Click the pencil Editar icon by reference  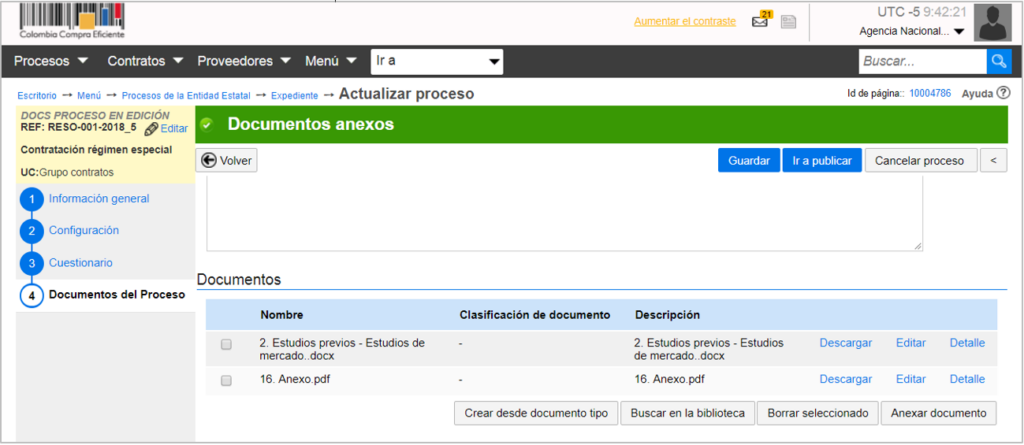151,128
